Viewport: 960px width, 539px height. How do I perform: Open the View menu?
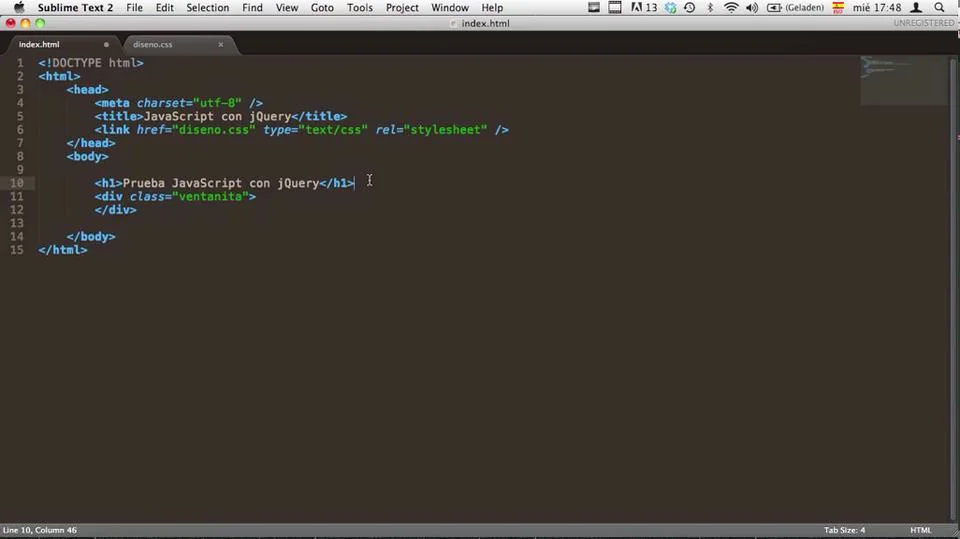287,7
